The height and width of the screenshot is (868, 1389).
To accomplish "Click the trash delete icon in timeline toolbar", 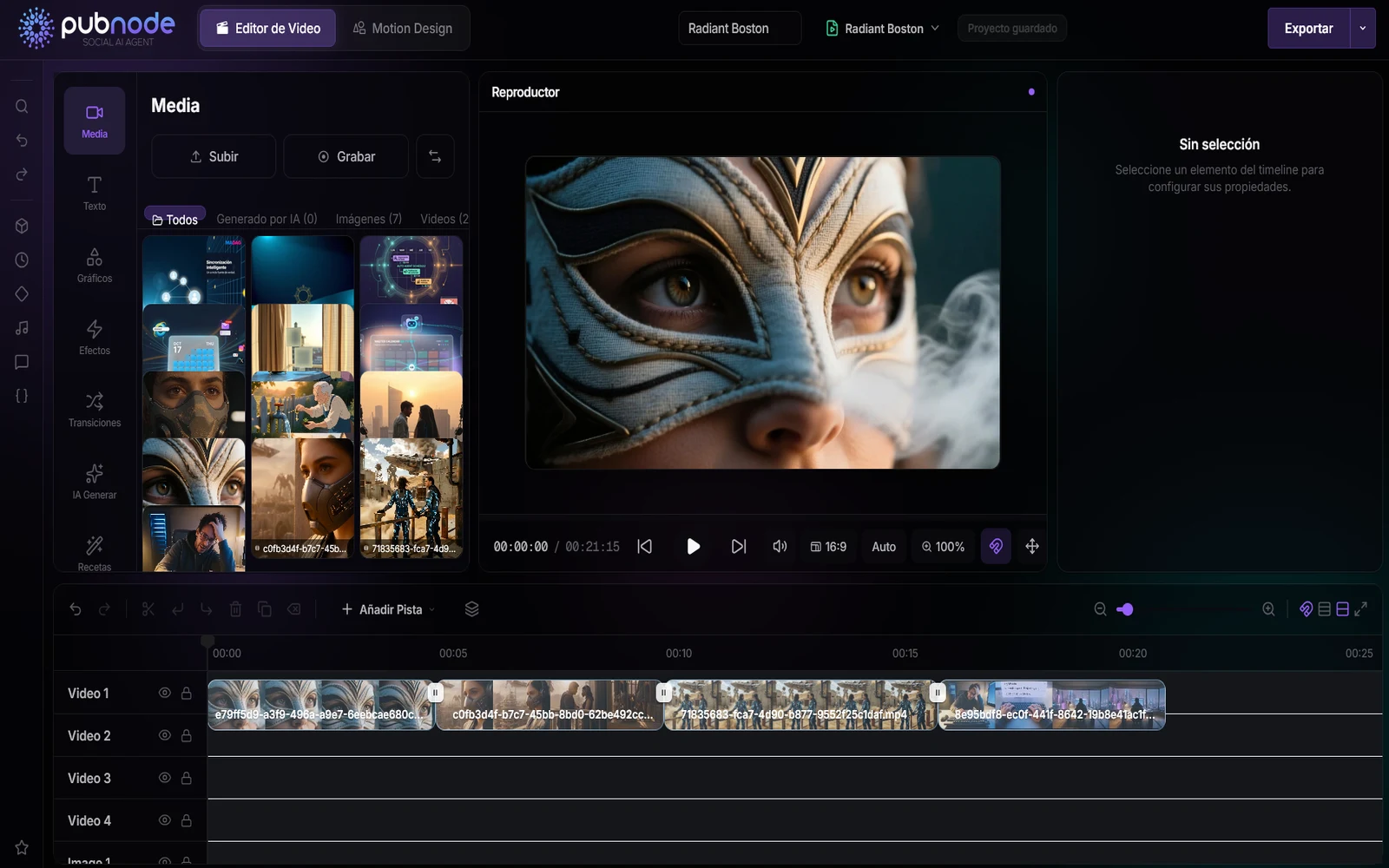I will coord(235,609).
